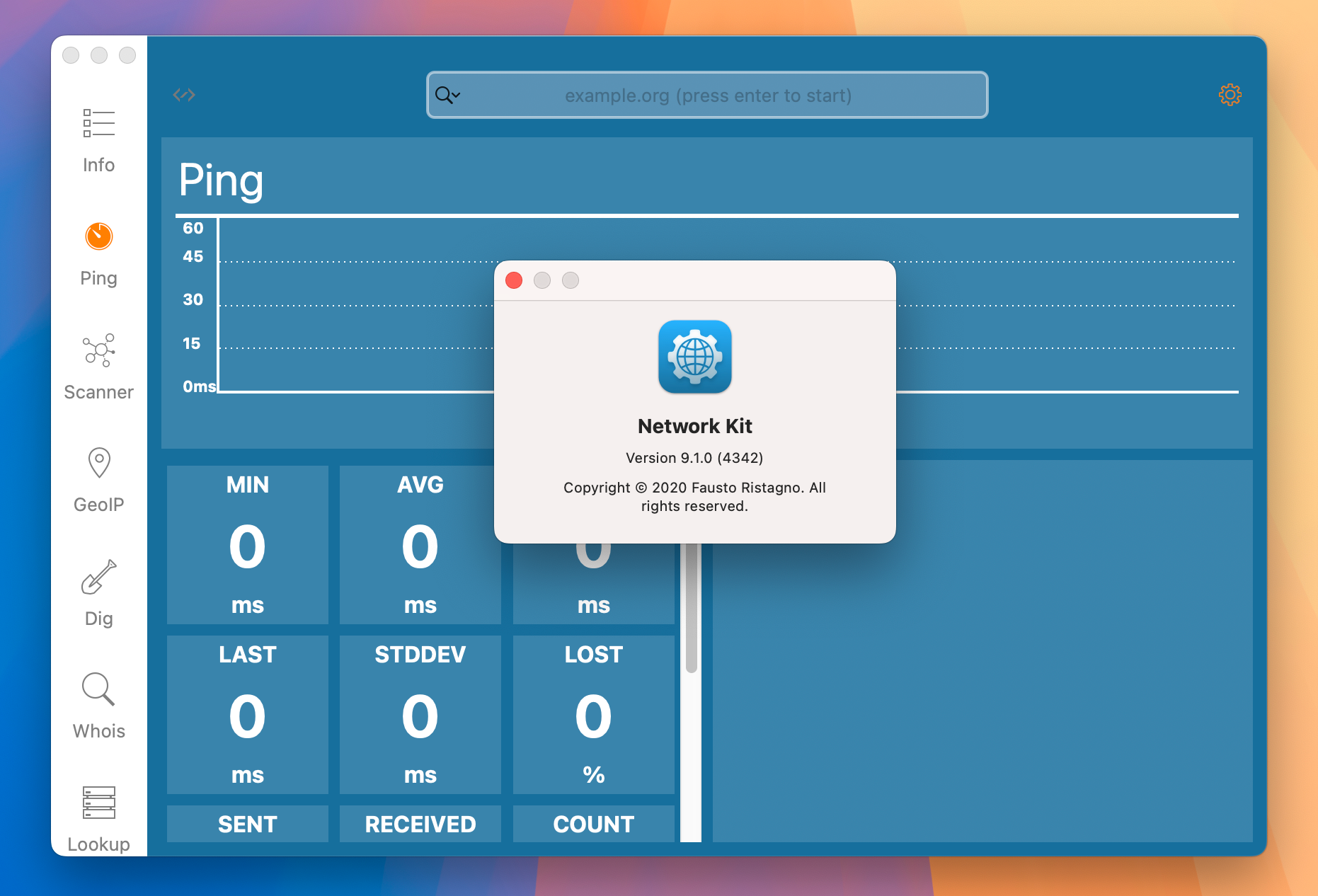
Task: Open the Info section in sidebar
Action: (x=98, y=142)
